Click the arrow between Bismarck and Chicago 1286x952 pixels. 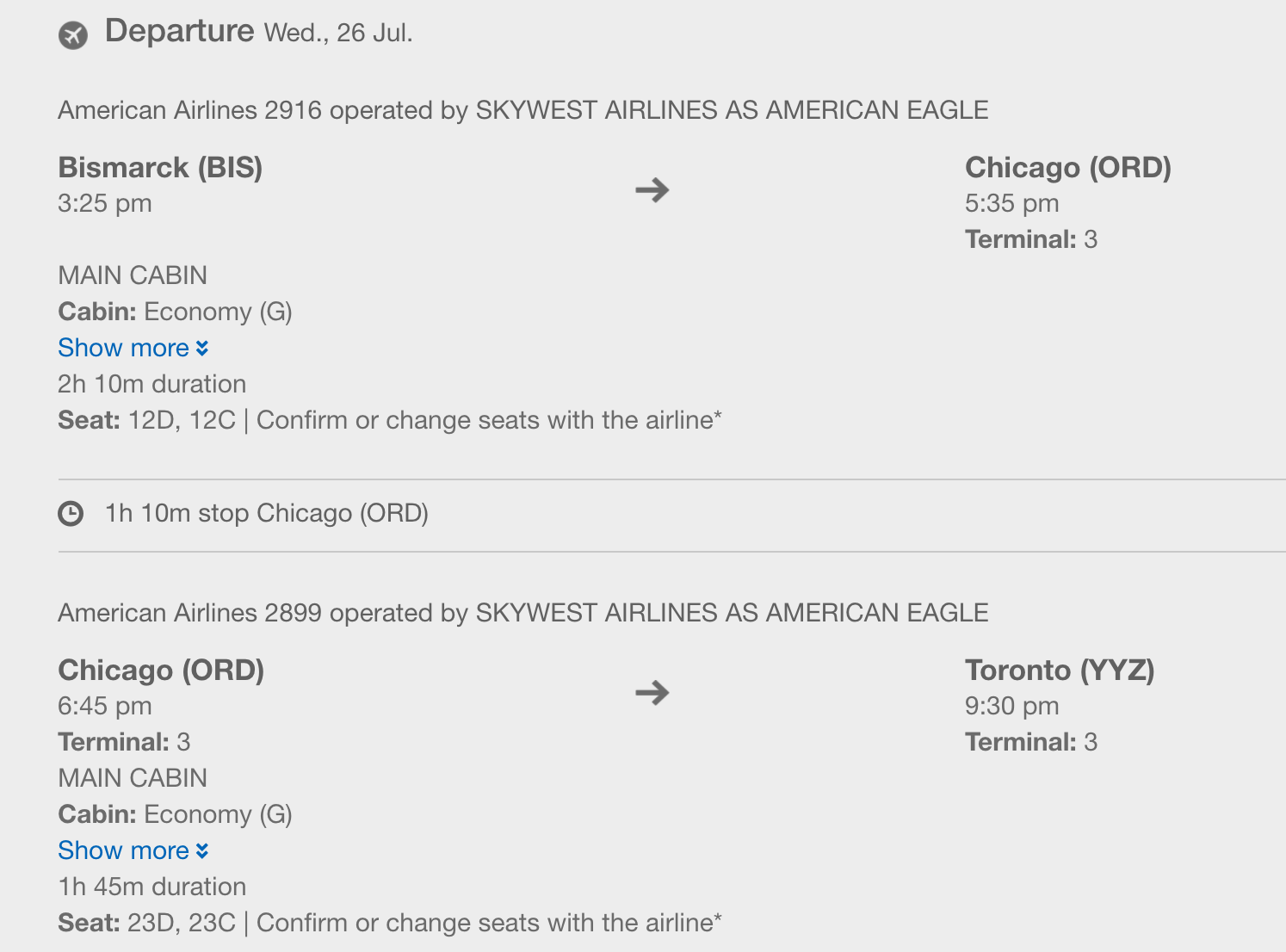pyautogui.click(x=652, y=189)
